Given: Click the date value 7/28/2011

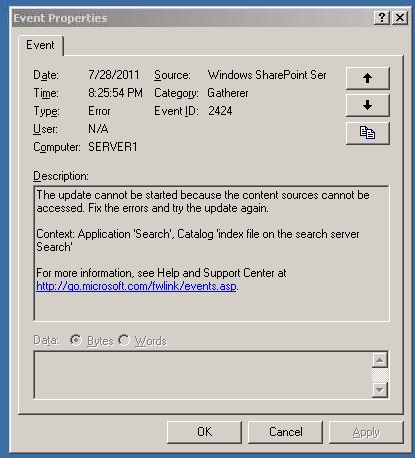Looking at the screenshot, I should (x=114, y=75).
